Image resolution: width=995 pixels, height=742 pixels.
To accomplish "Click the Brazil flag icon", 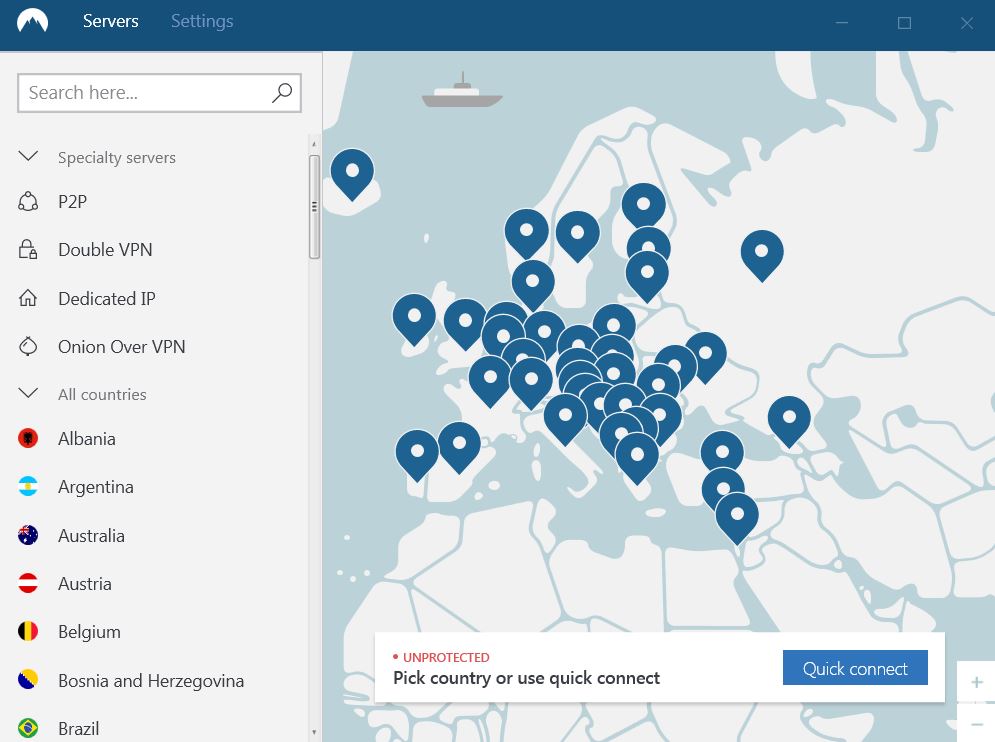I will [28, 727].
